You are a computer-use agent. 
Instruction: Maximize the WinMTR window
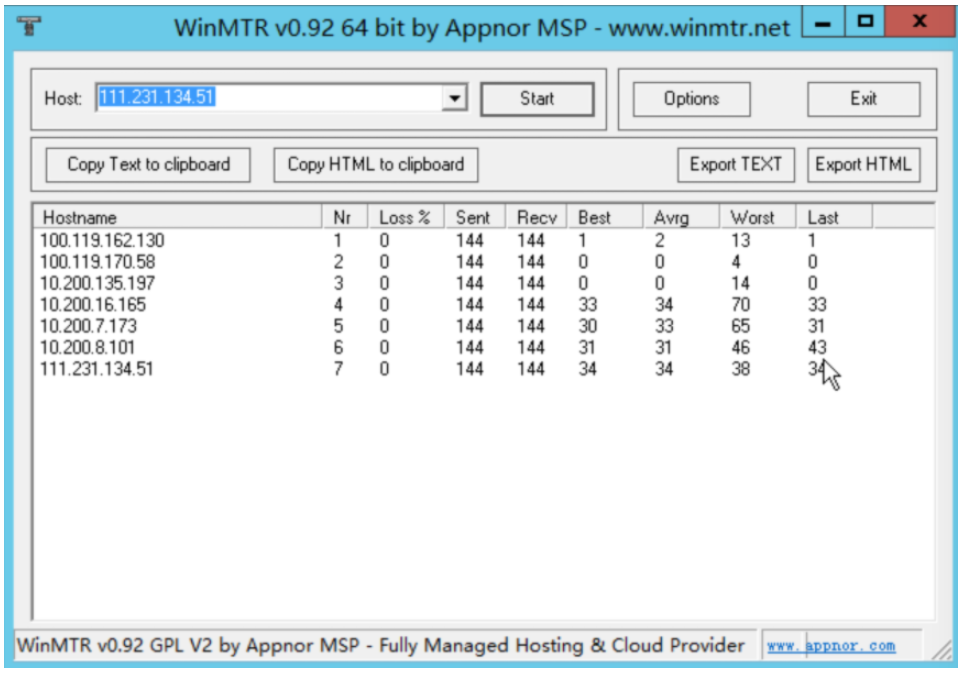[x=865, y=22]
